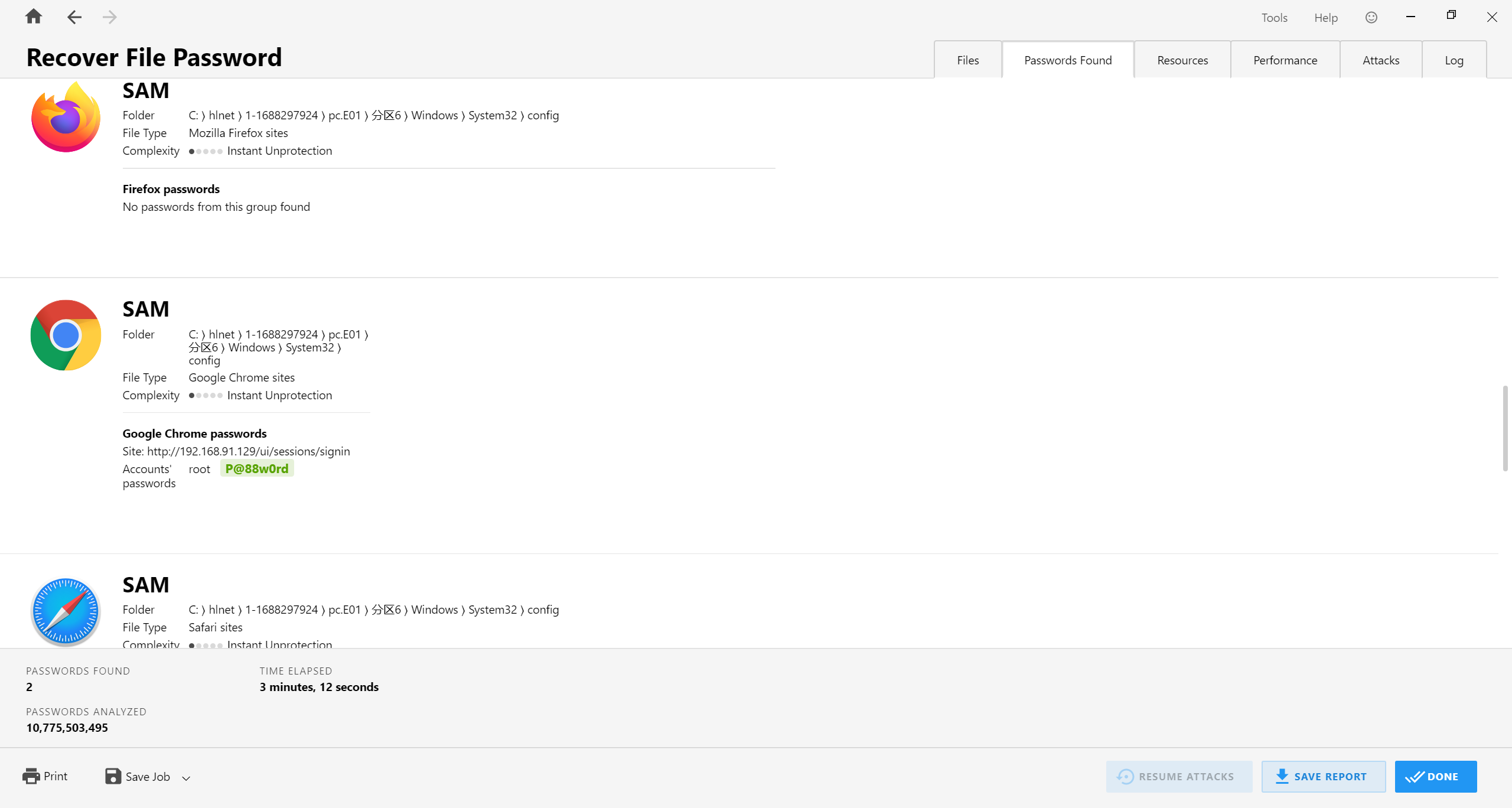Go back with the left arrow icon
The image size is (1512, 808).
[74, 17]
